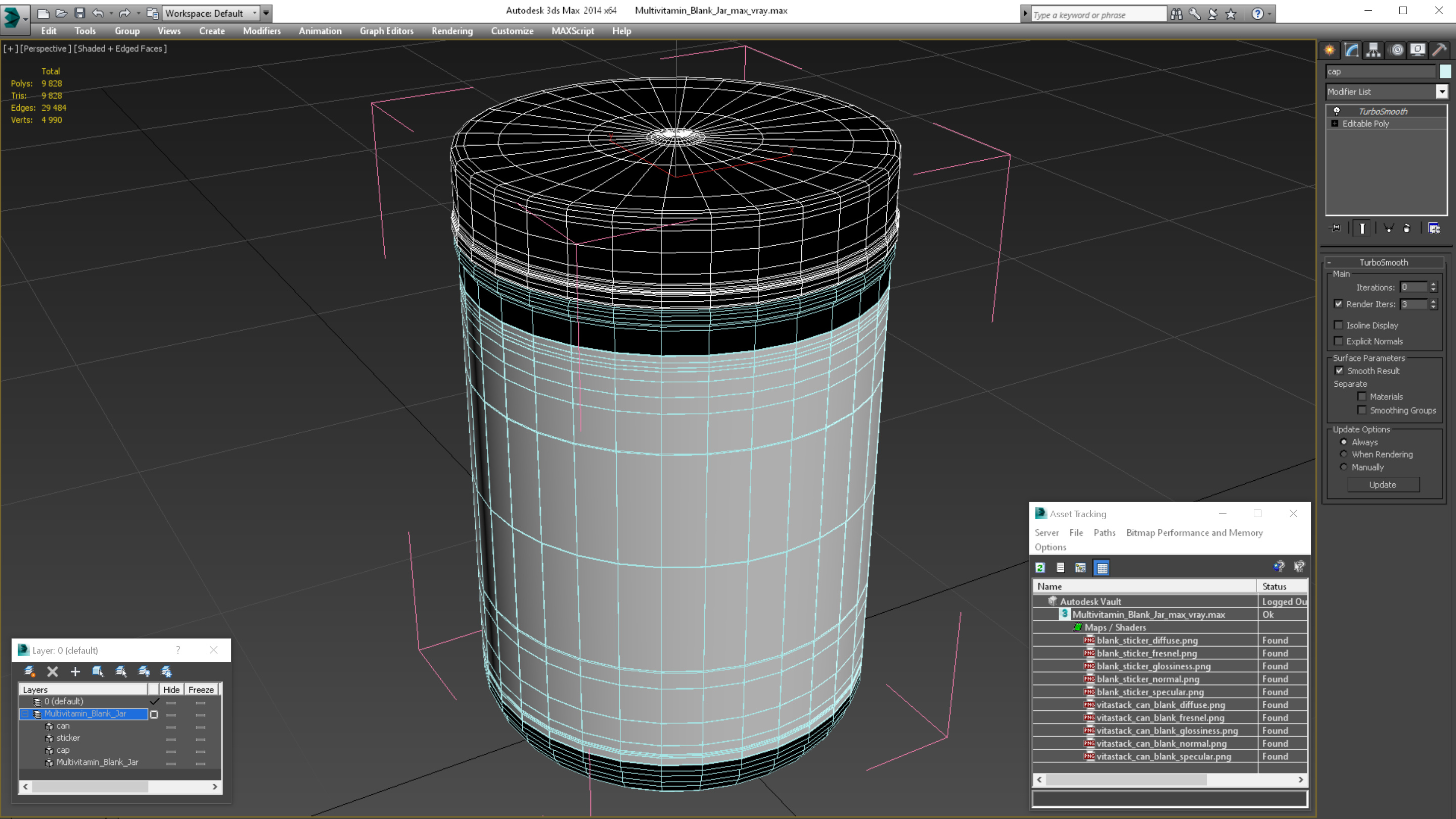Image resolution: width=1456 pixels, height=819 pixels.
Task: Click the Create new layer plus icon
Action: pyautogui.click(x=75, y=671)
